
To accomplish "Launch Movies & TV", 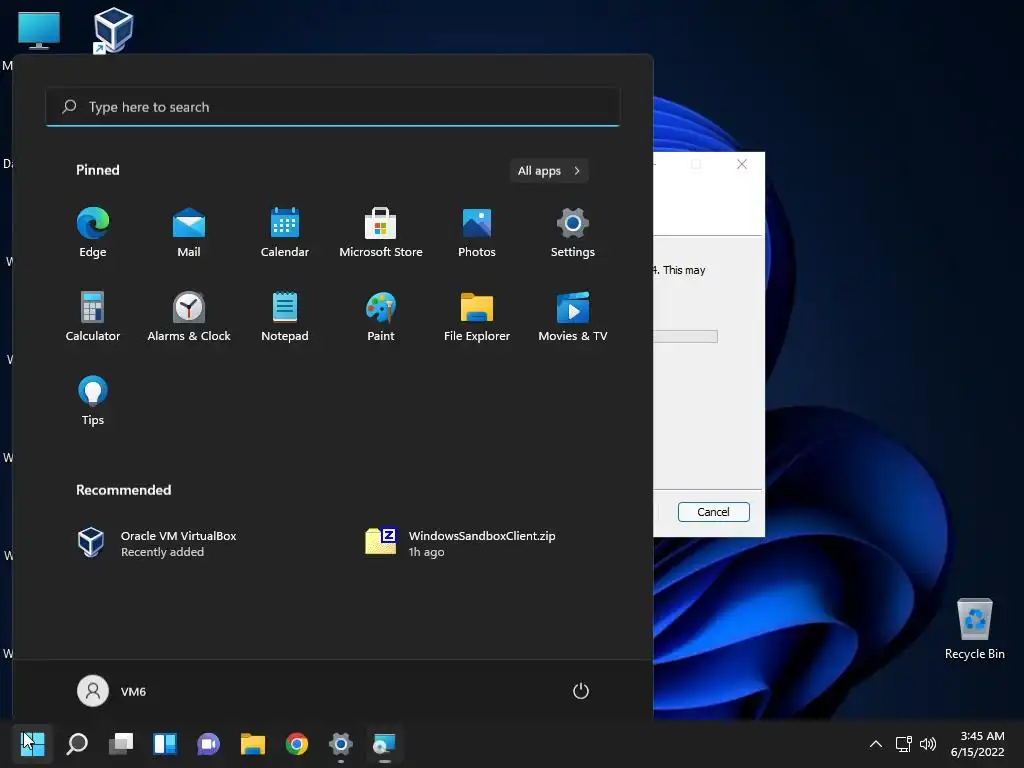I will click(x=573, y=317).
